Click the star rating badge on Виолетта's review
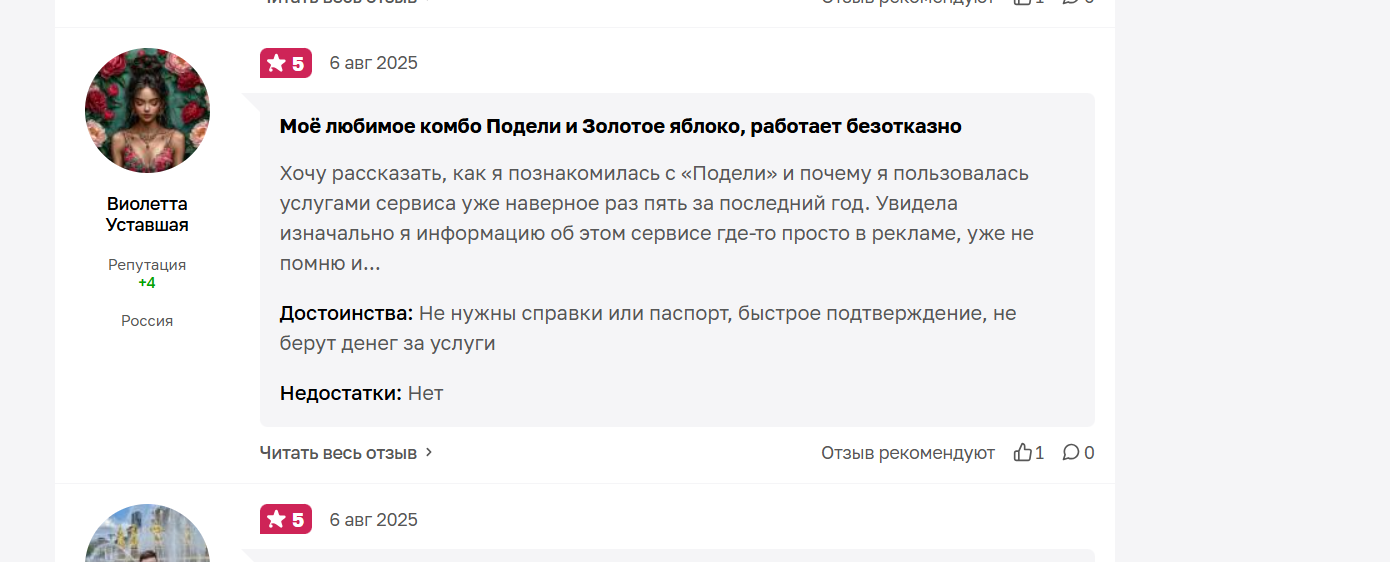This screenshot has width=1390, height=562. [x=286, y=63]
